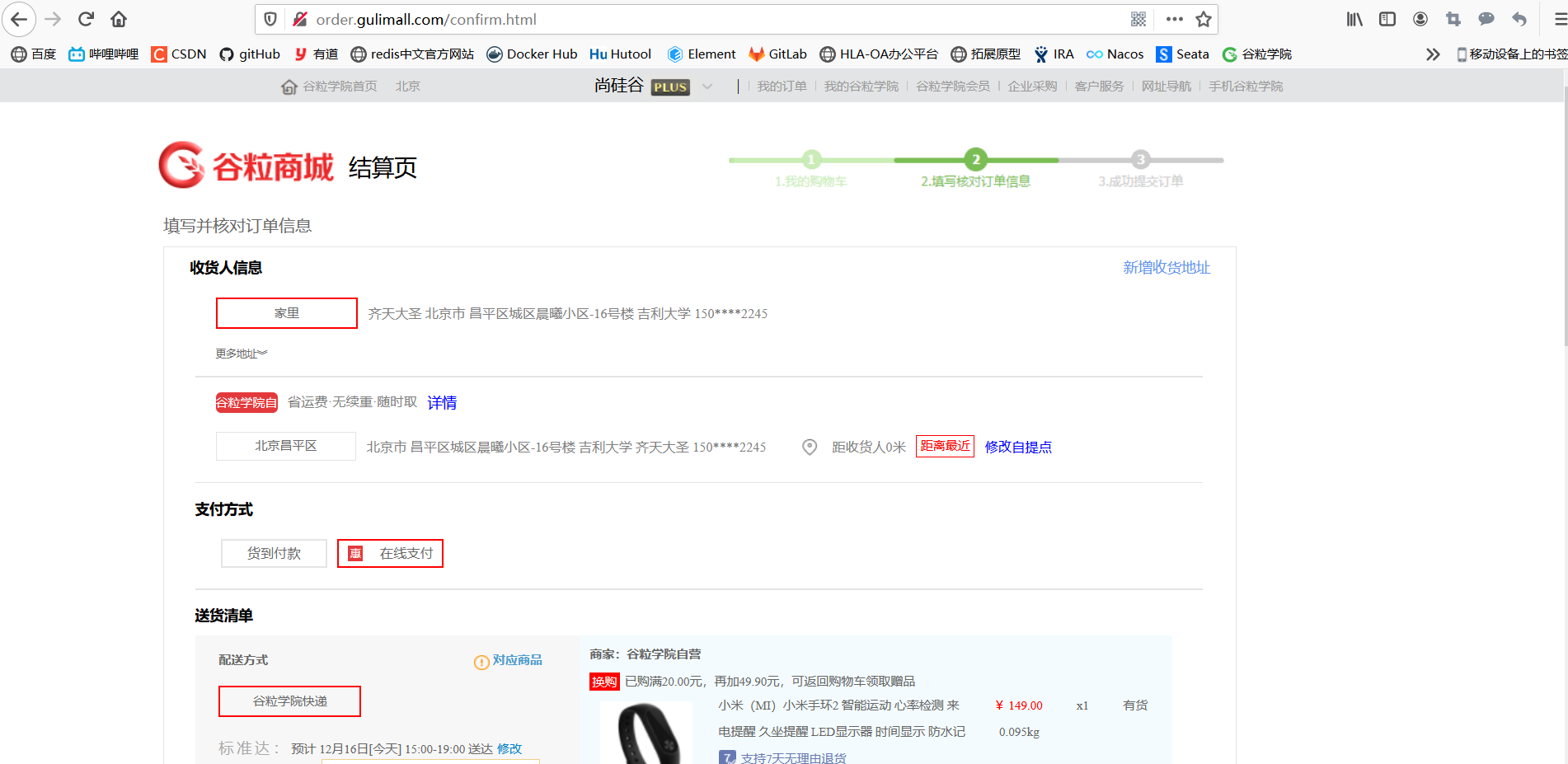Expand 更多地址 to show more addresses
Viewport: 1568px width, 764px height.
tap(238, 353)
